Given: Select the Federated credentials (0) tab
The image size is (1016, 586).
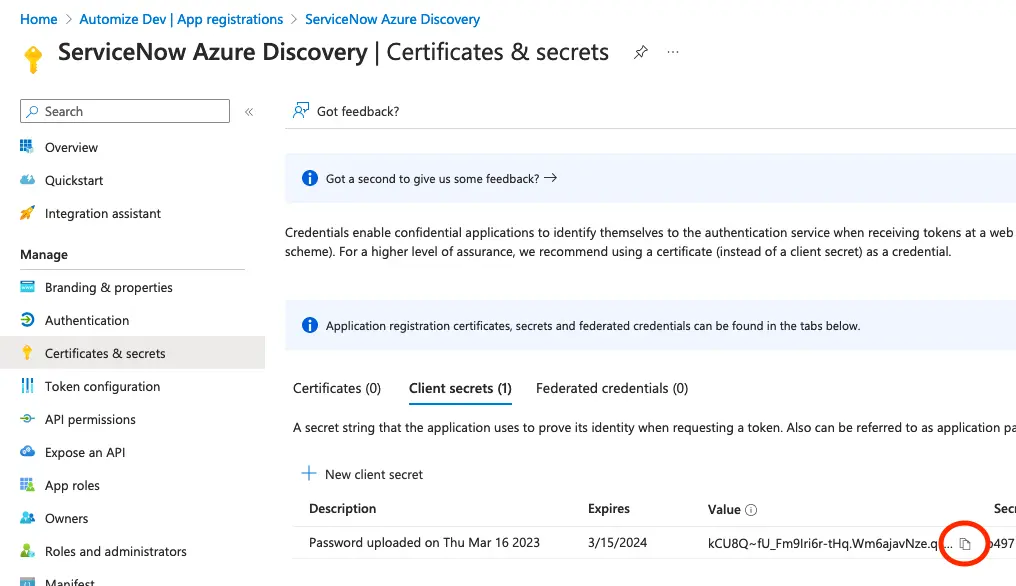Looking at the screenshot, I should (612, 388).
